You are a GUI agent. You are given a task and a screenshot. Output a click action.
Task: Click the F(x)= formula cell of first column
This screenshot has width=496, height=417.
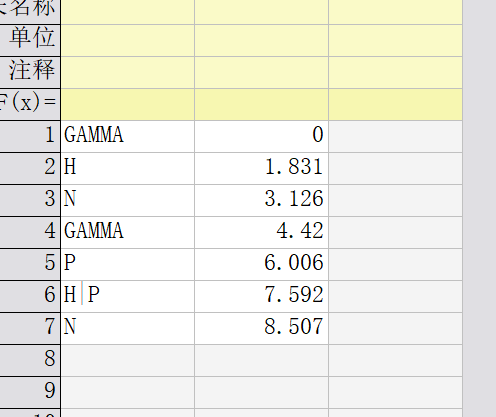[128, 104]
